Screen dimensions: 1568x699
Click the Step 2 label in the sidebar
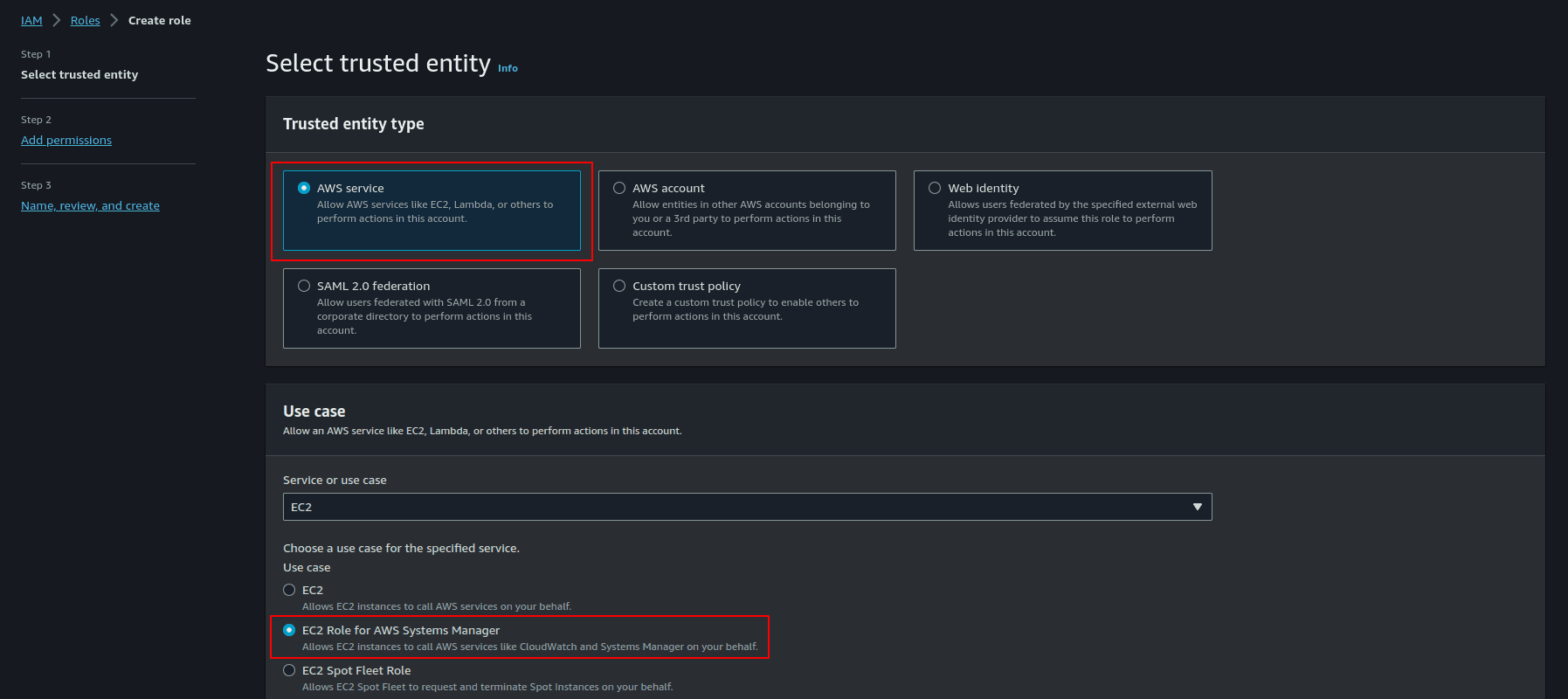(36, 120)
